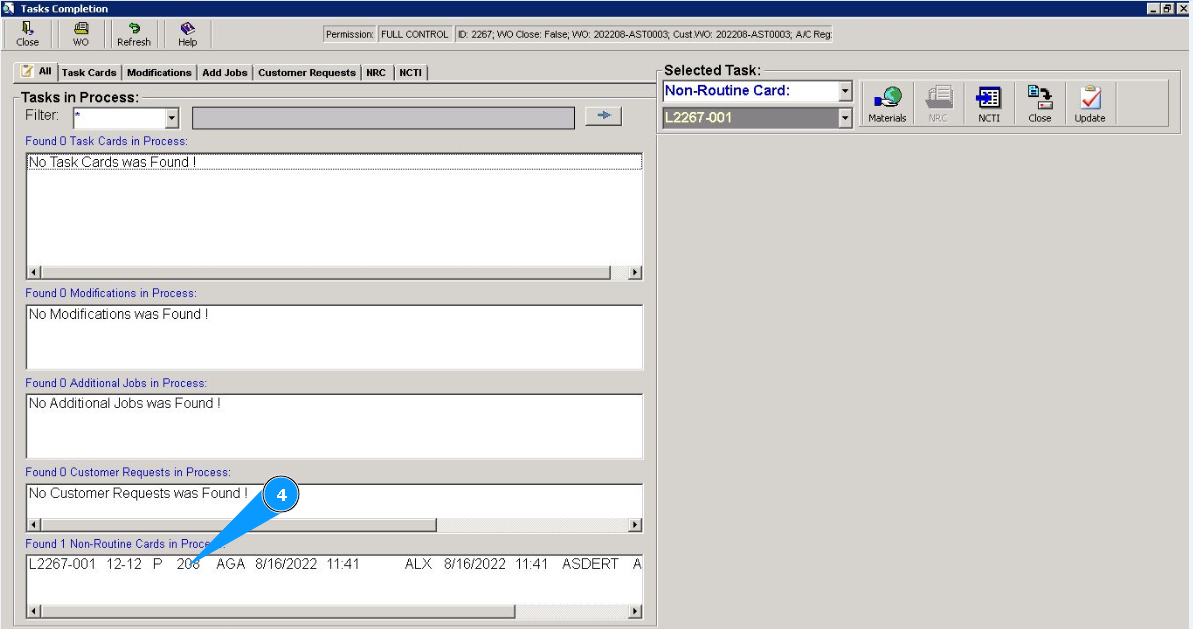Open the Customer Requests tab
The image size is (1193, 631).
307,72
